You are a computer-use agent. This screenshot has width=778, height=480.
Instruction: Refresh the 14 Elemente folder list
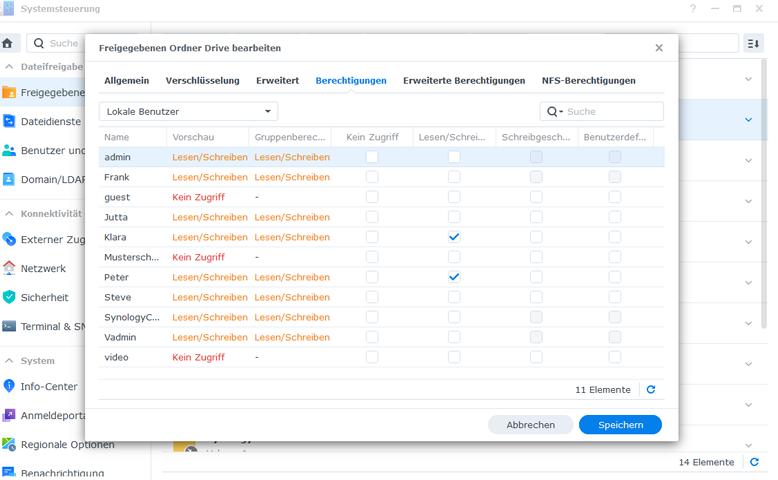click(754, 462)
